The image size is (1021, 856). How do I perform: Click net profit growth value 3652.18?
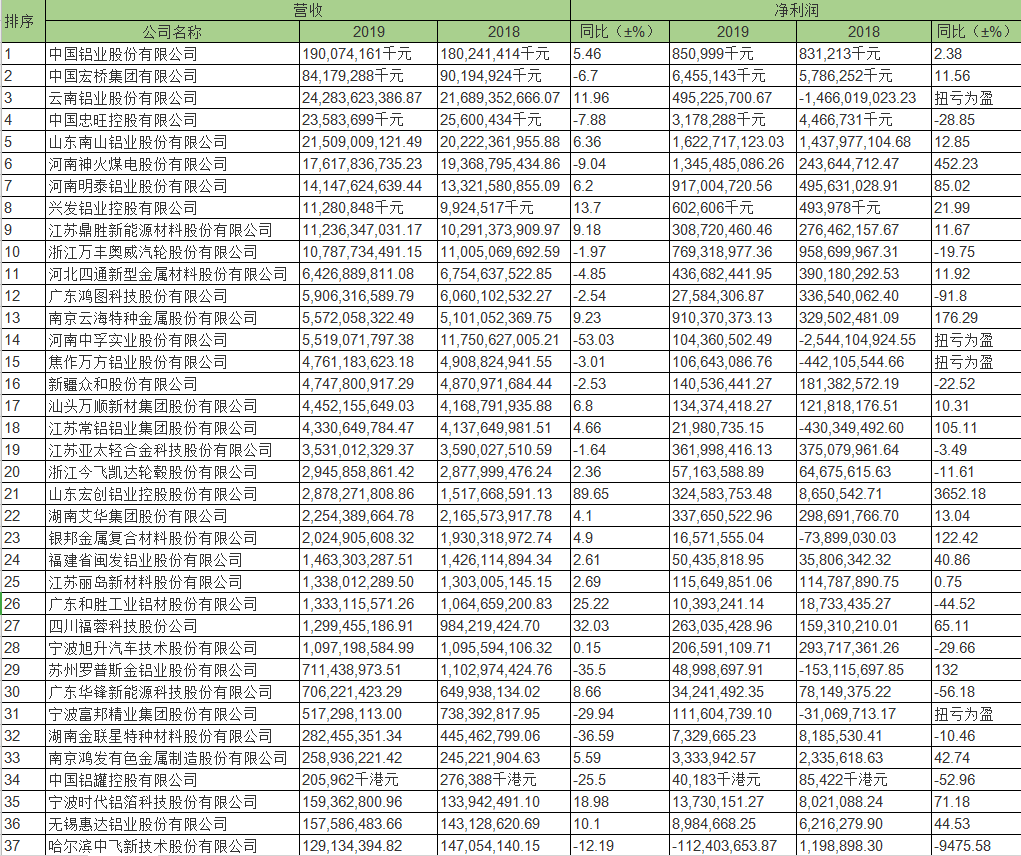click(x=977, y=494)
